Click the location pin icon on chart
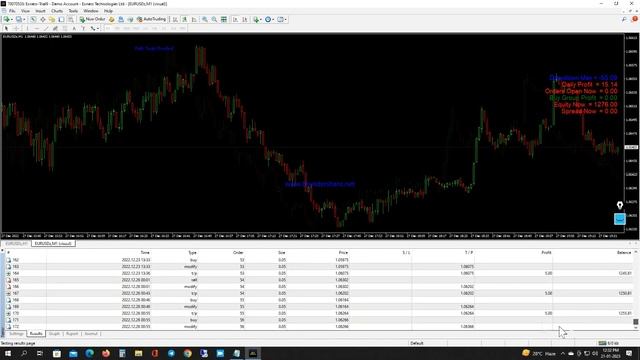This screenshot has width=640, height=360. click(x=620, y=205)
